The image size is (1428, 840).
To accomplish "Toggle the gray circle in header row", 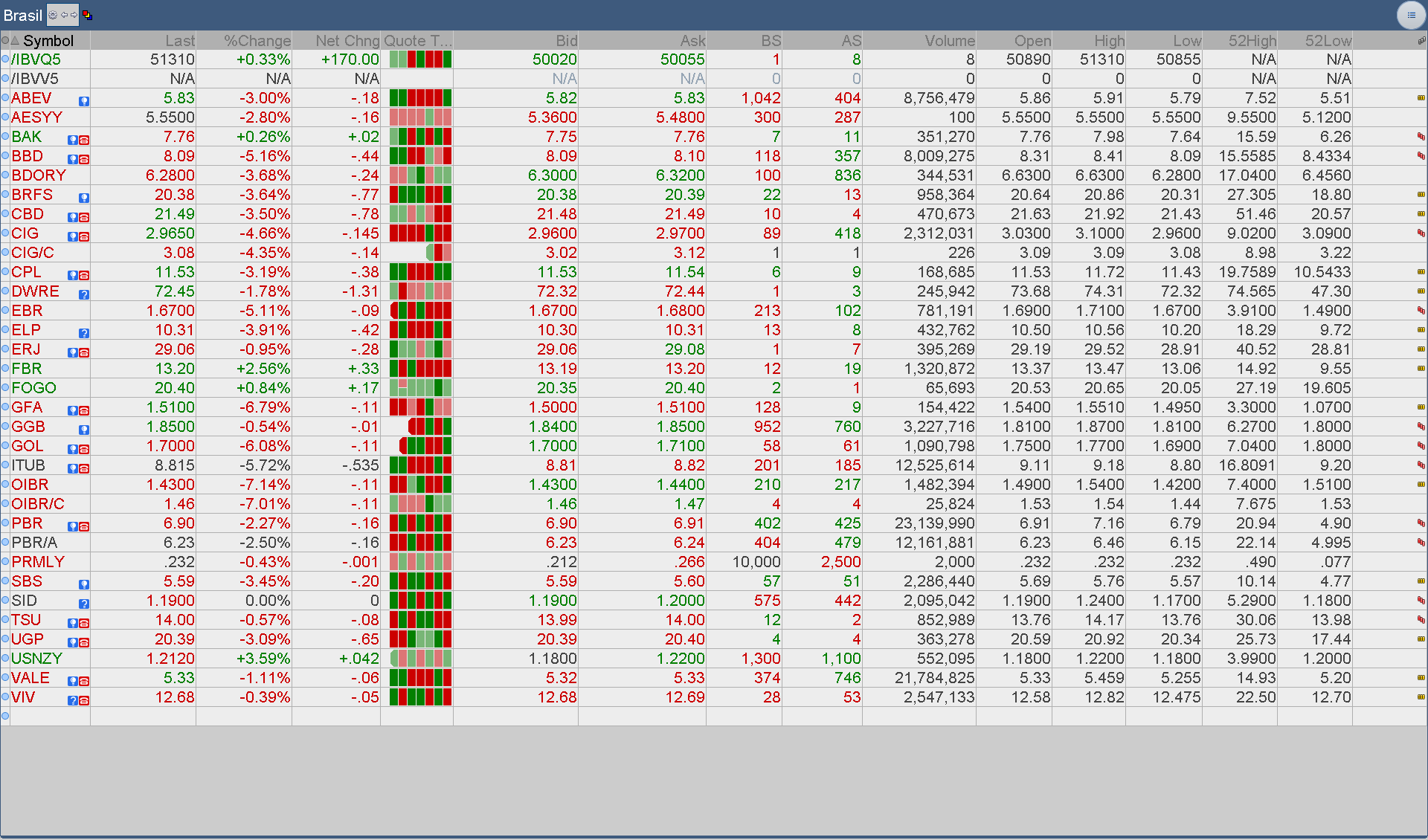I will pos(5,41).
